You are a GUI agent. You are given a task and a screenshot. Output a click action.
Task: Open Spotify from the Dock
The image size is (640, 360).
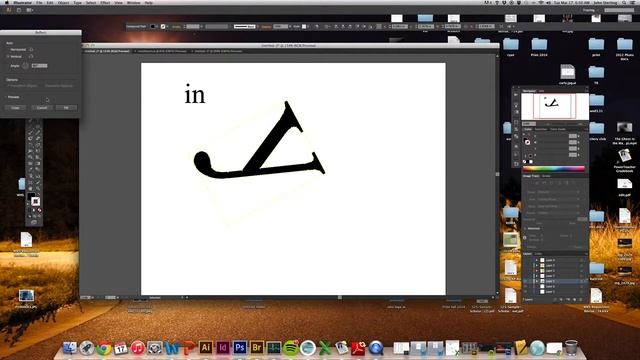(x=291, y=348)
